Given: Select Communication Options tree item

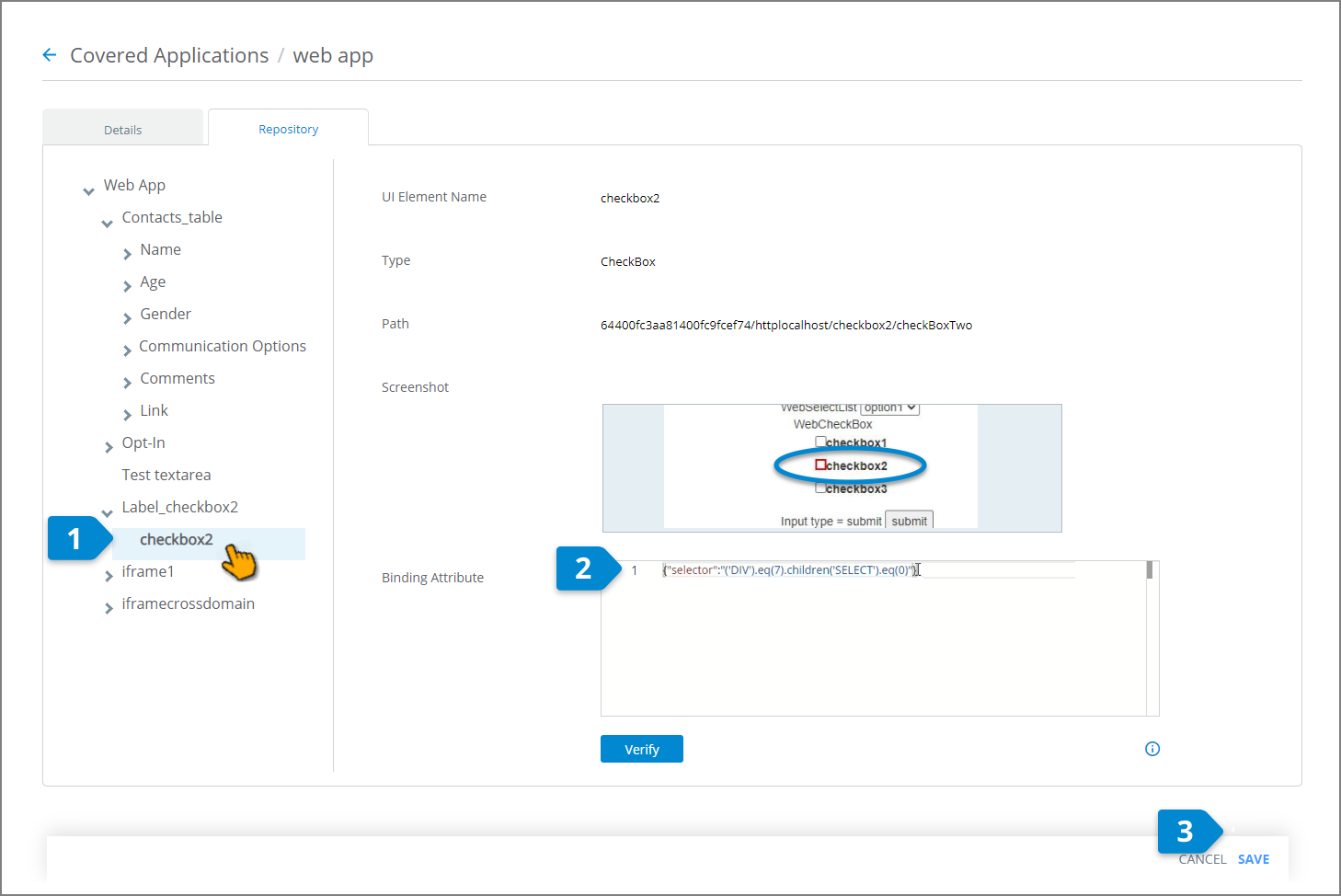Looking at the screenshot, I should click(x=223, y=346).
